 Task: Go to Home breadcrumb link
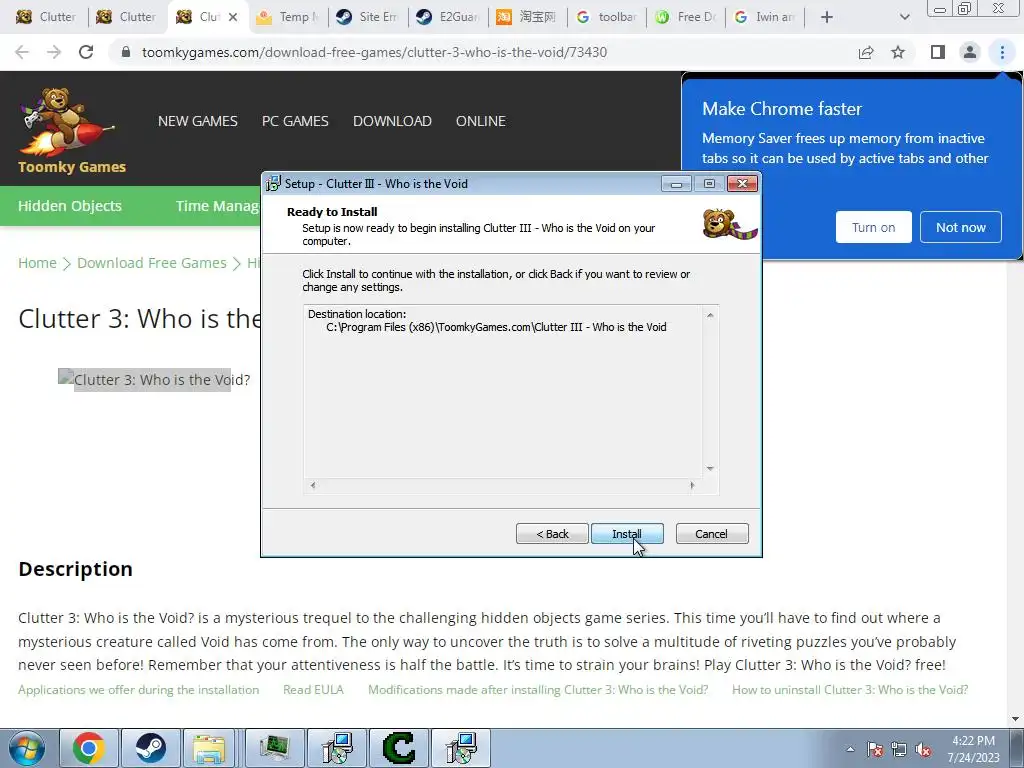click(x=37, y=263)
